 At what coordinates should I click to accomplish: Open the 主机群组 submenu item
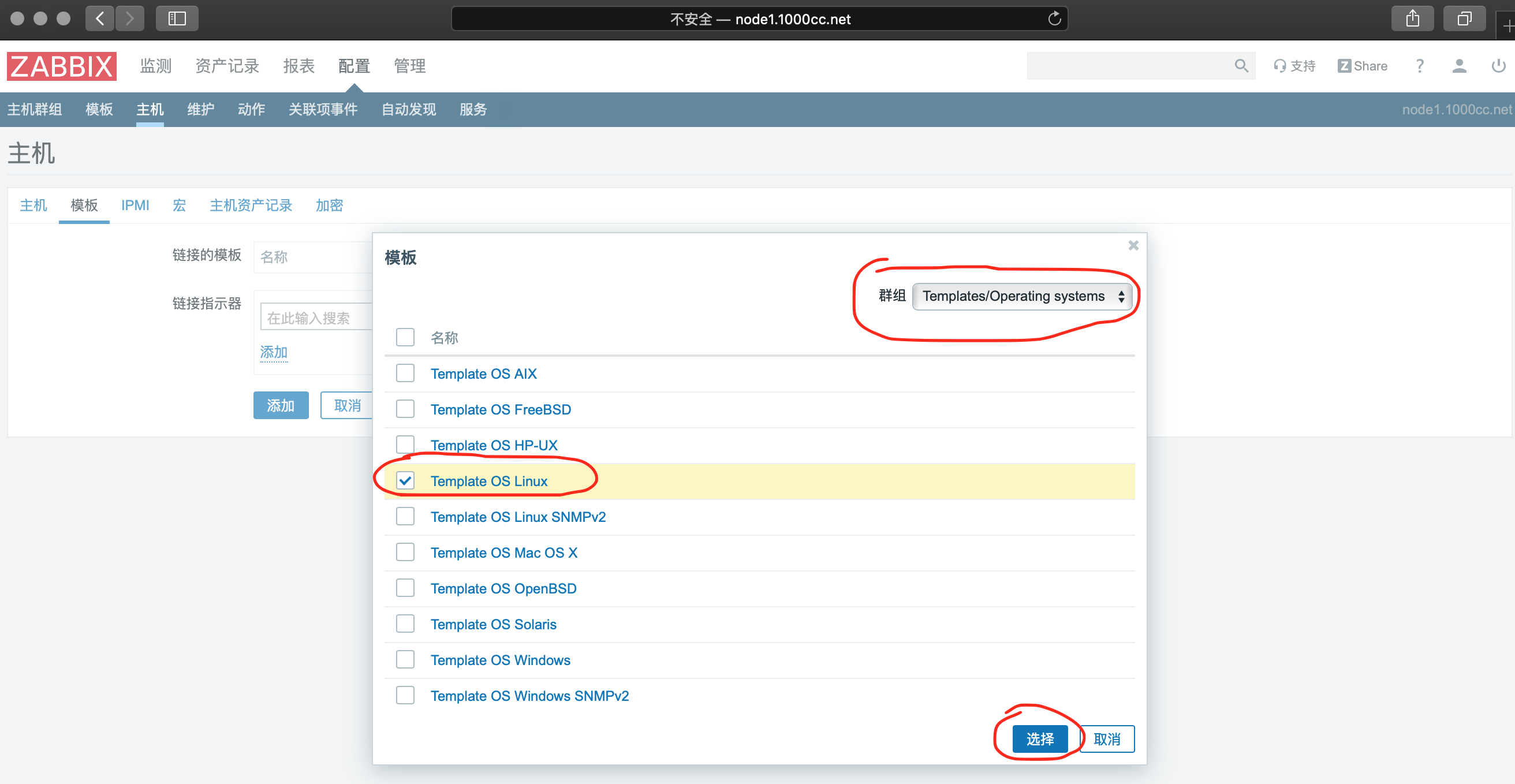35,109
